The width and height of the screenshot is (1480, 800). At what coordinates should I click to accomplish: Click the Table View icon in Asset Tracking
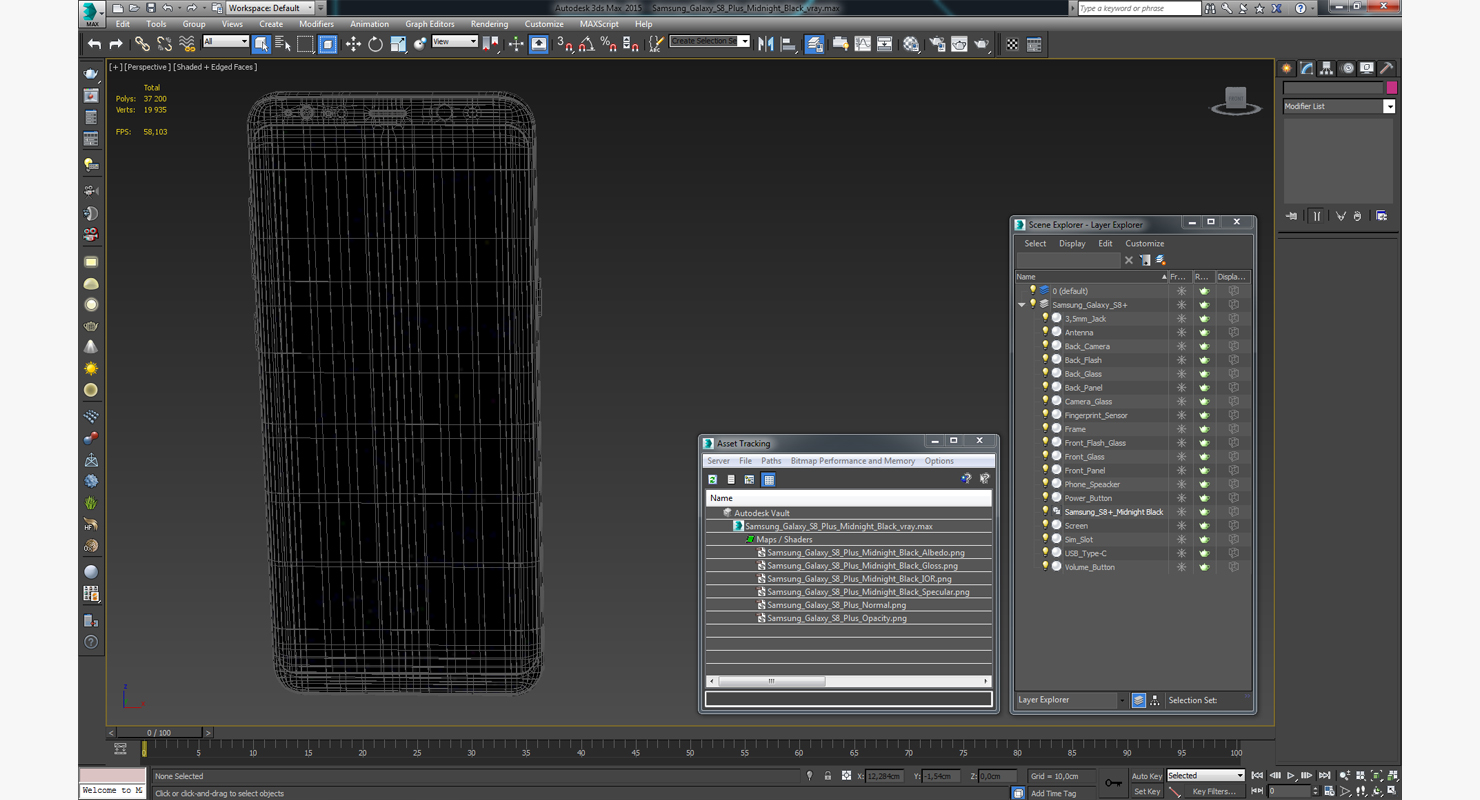click(768, 480)
